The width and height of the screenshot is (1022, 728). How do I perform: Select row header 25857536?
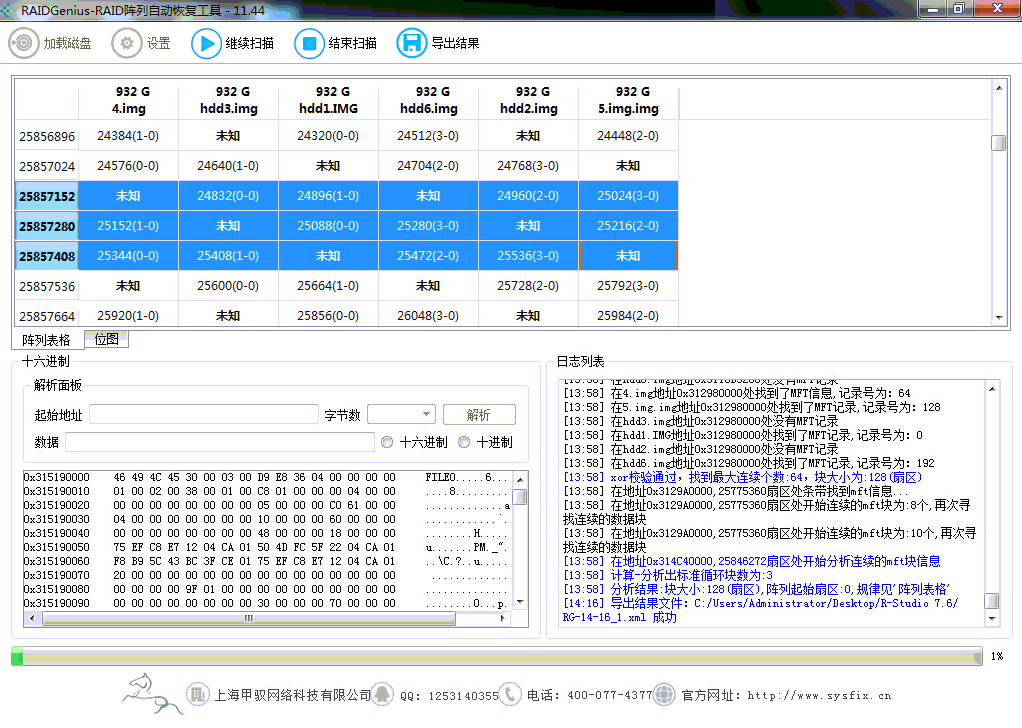click(47, 286)
